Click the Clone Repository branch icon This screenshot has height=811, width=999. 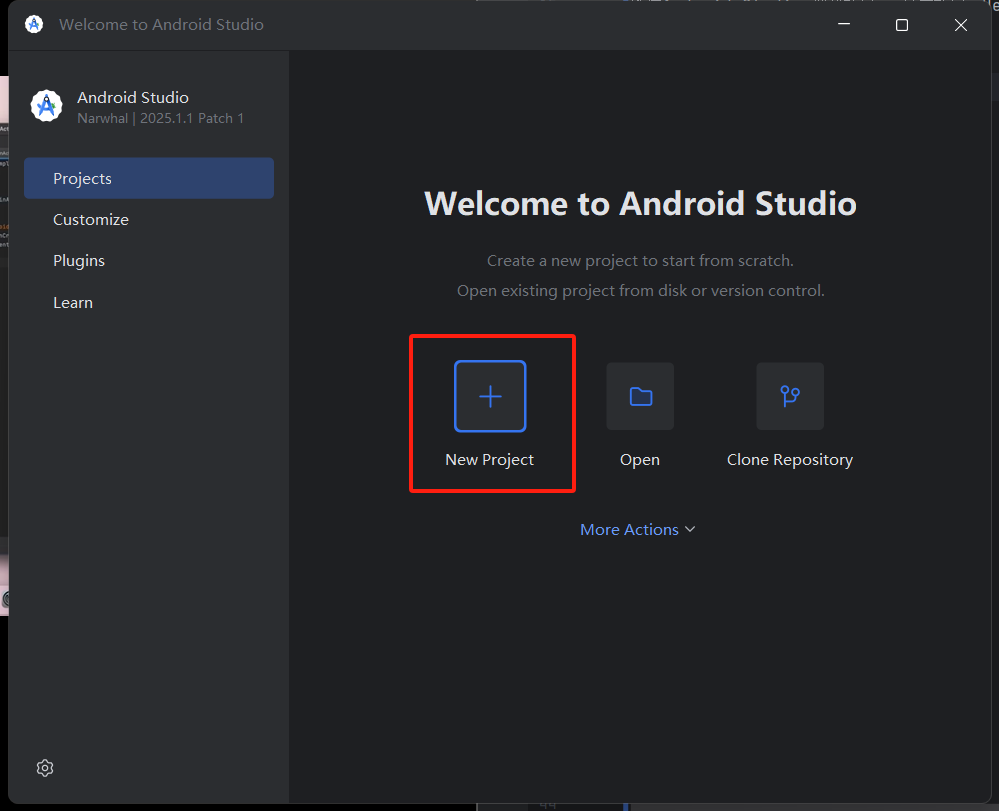click(790, 396)
